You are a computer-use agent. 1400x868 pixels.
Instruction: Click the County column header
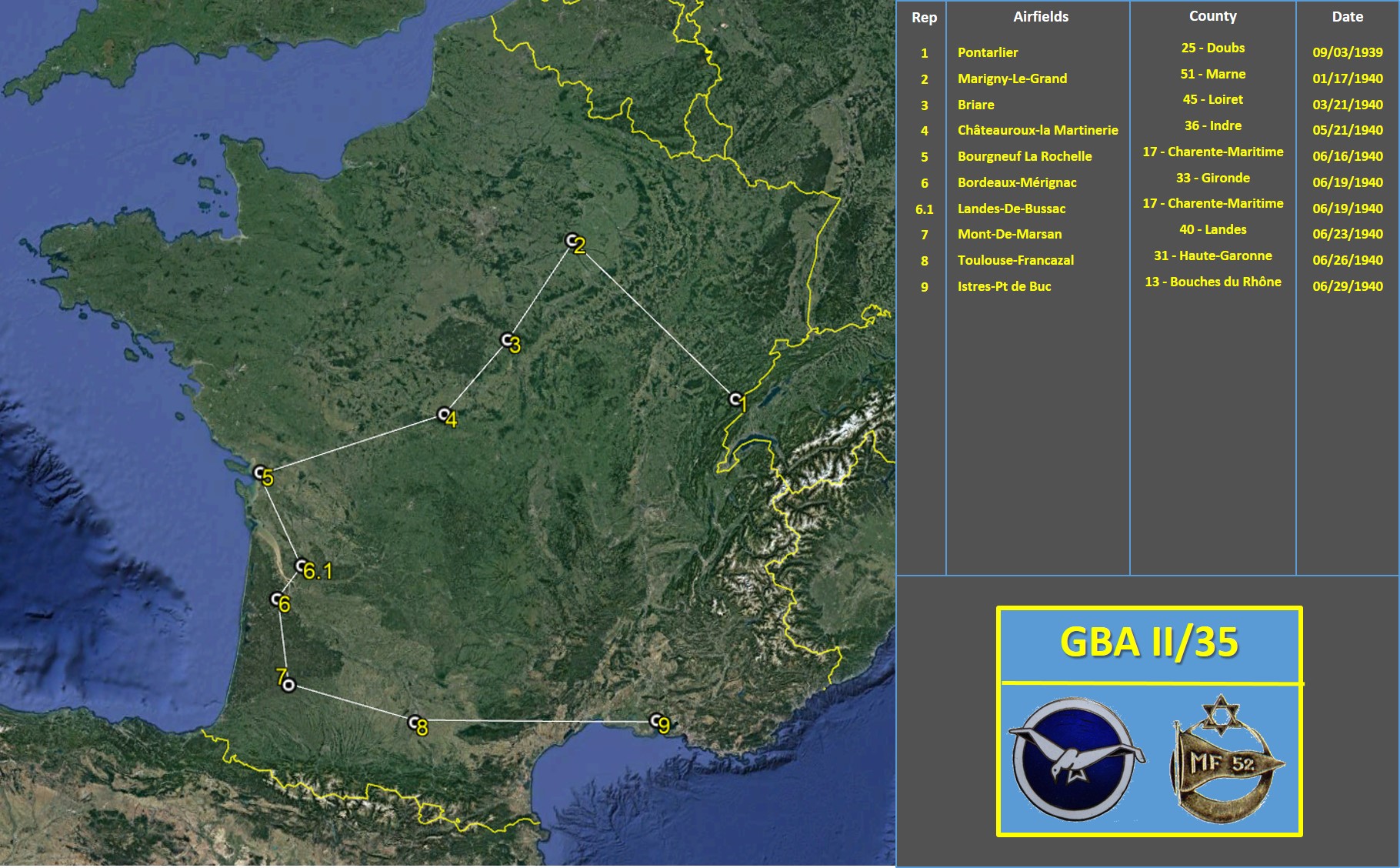pyautogui.click(x=1212, y=16)
